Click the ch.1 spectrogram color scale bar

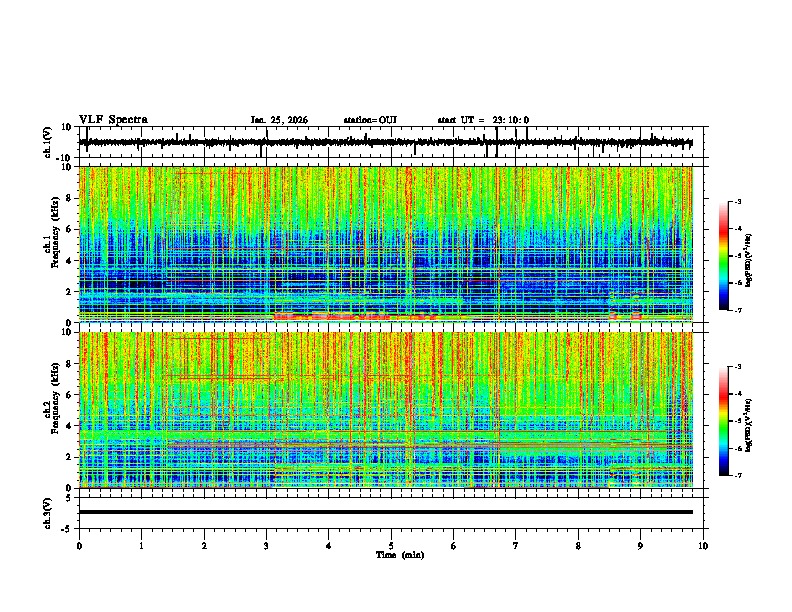tap(724, 256)
